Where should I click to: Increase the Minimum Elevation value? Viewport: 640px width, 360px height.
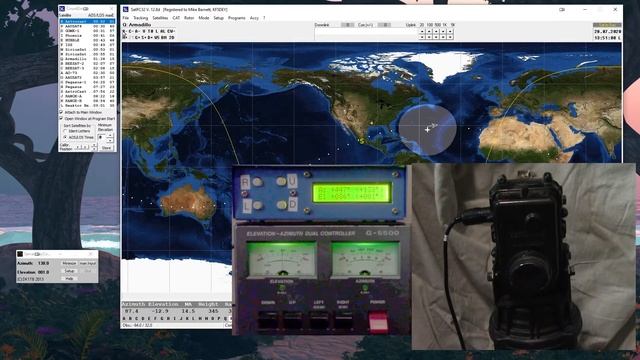(110, 135)
